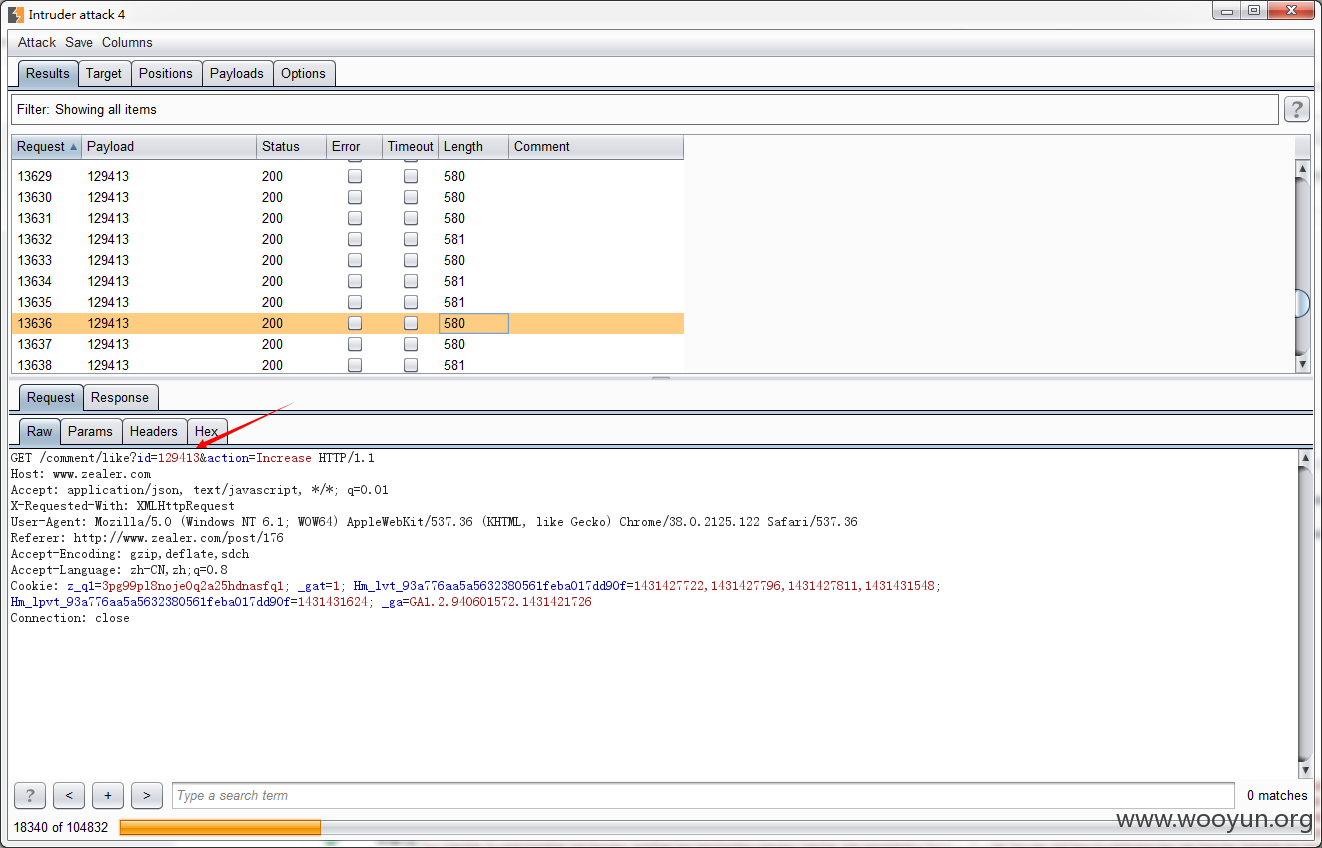Open the Columns menu
Screen dimensions: 1322x848
[127, 42]
